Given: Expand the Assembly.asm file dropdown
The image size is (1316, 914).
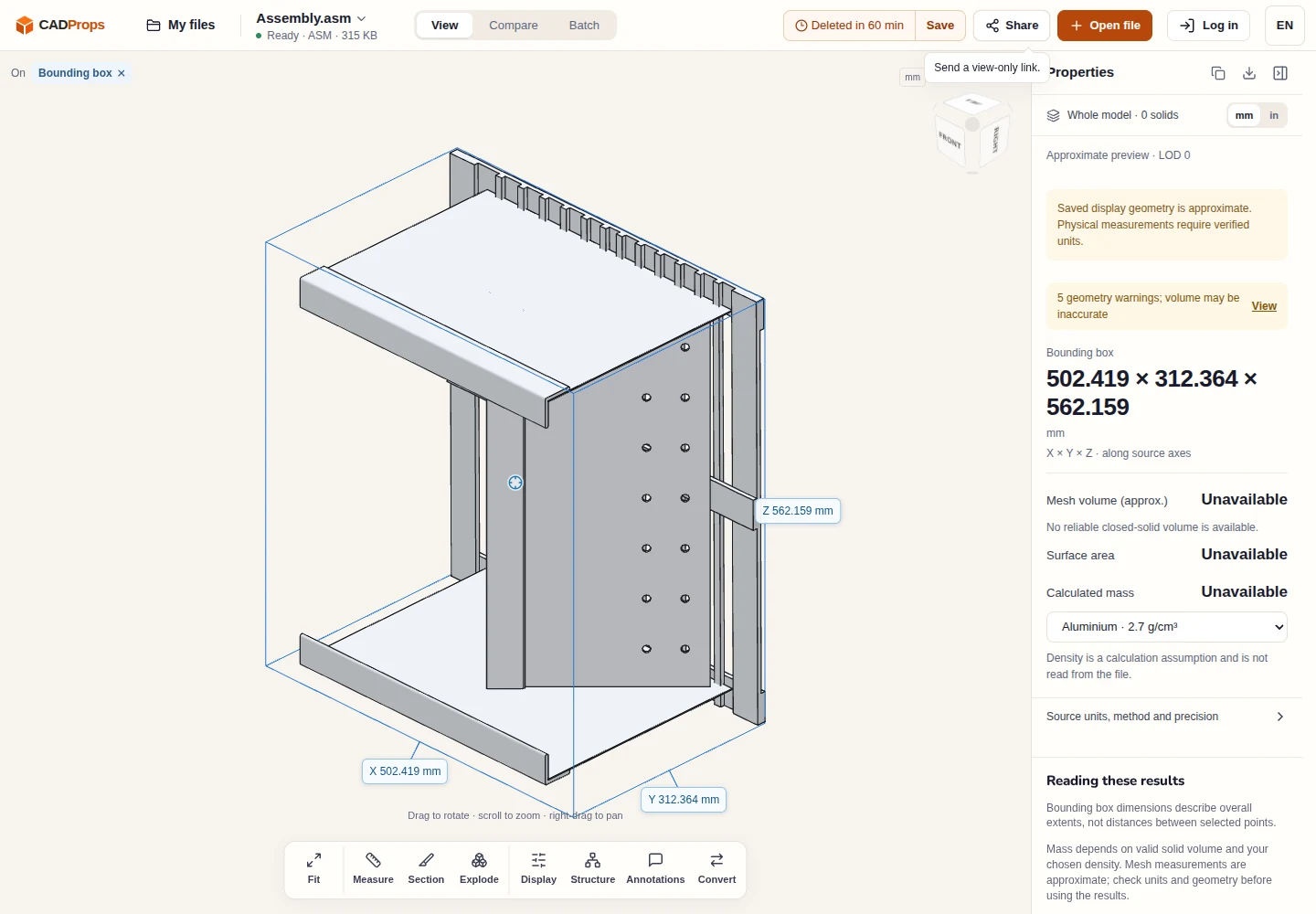Looking at the screenshot, I should point(311,18).
